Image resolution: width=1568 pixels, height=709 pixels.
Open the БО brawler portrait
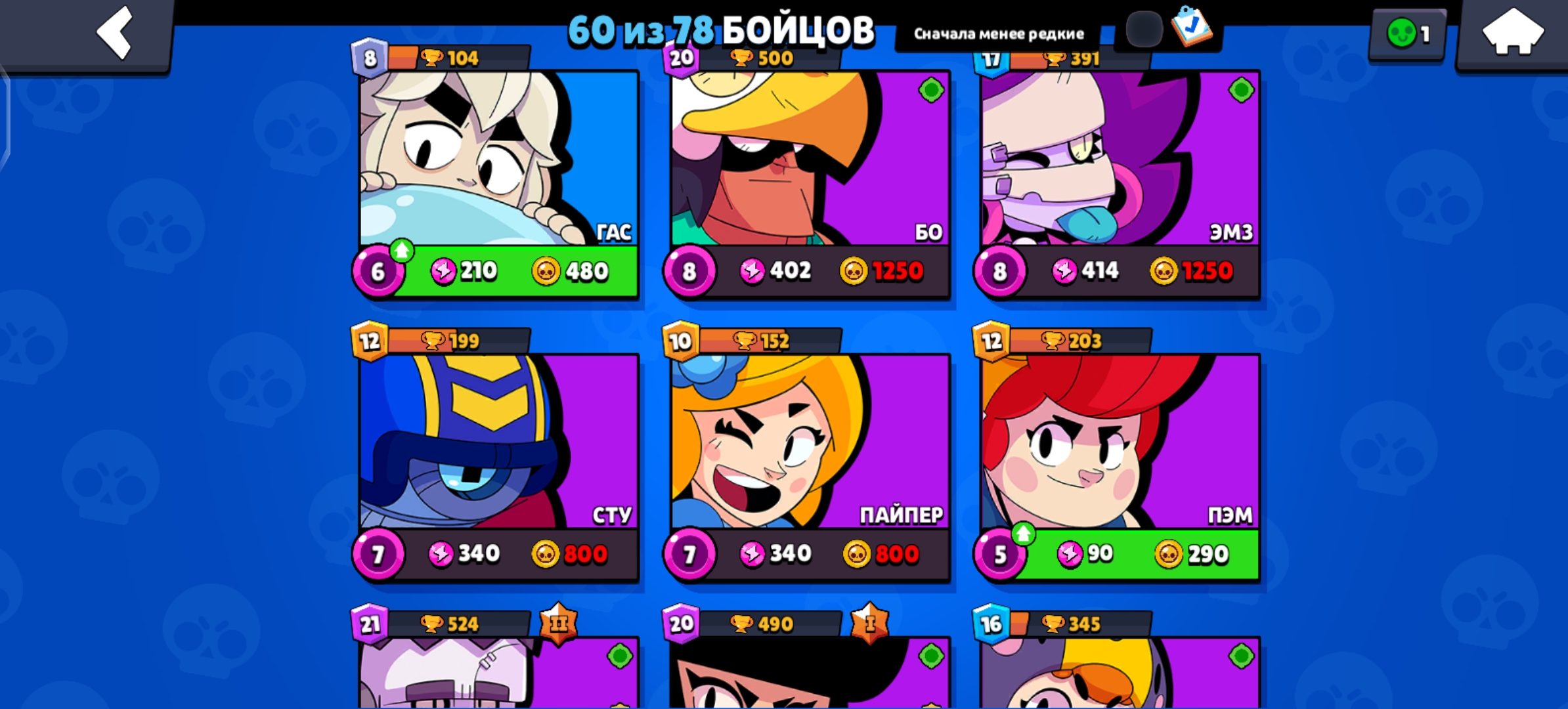810,158
